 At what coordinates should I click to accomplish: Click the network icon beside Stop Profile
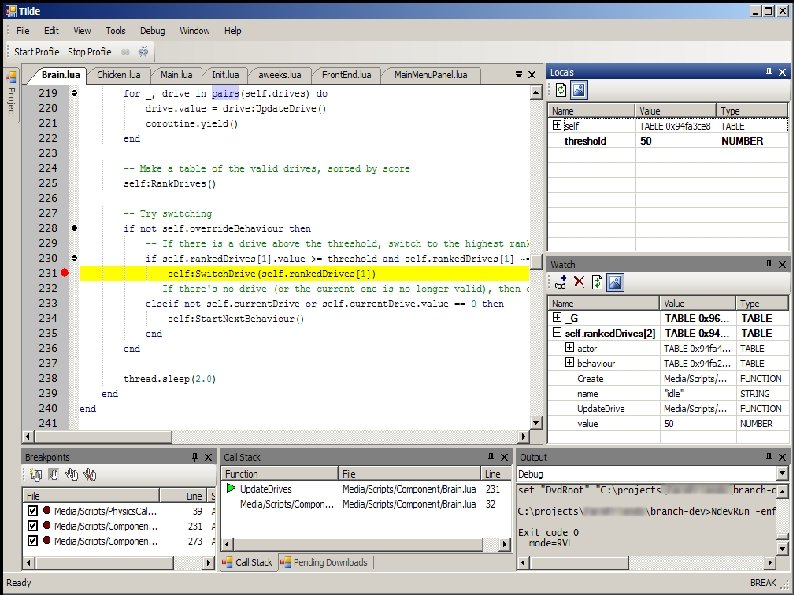[143, 51]
